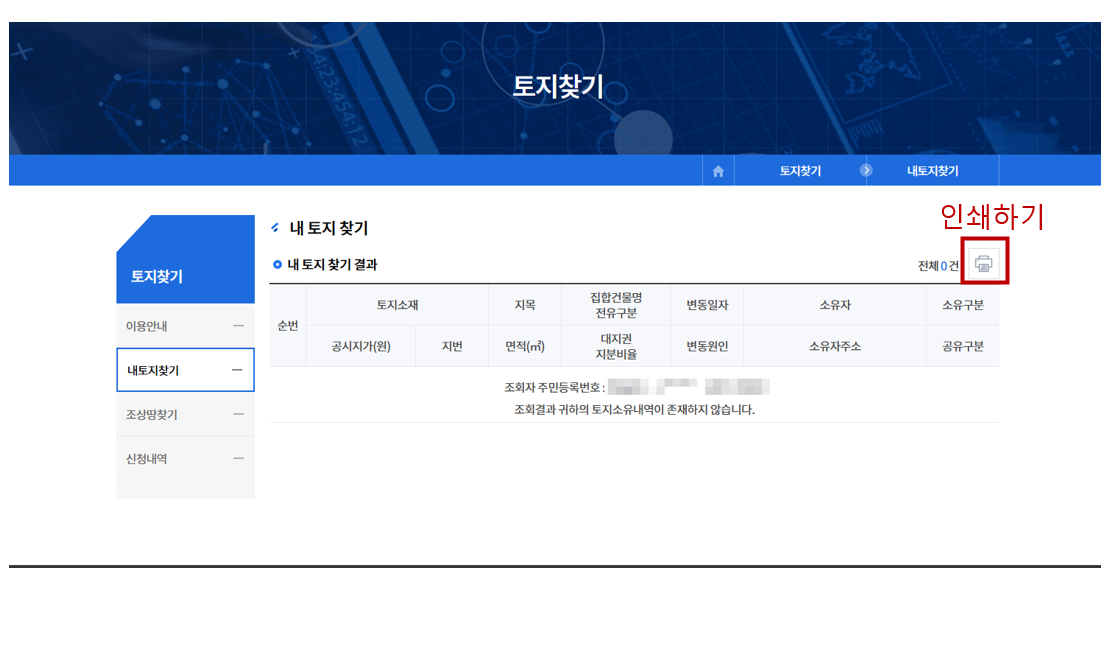Select 내토지찾기 in the left sidebar
1117x646 pixels.
click(x=153, y=370)
